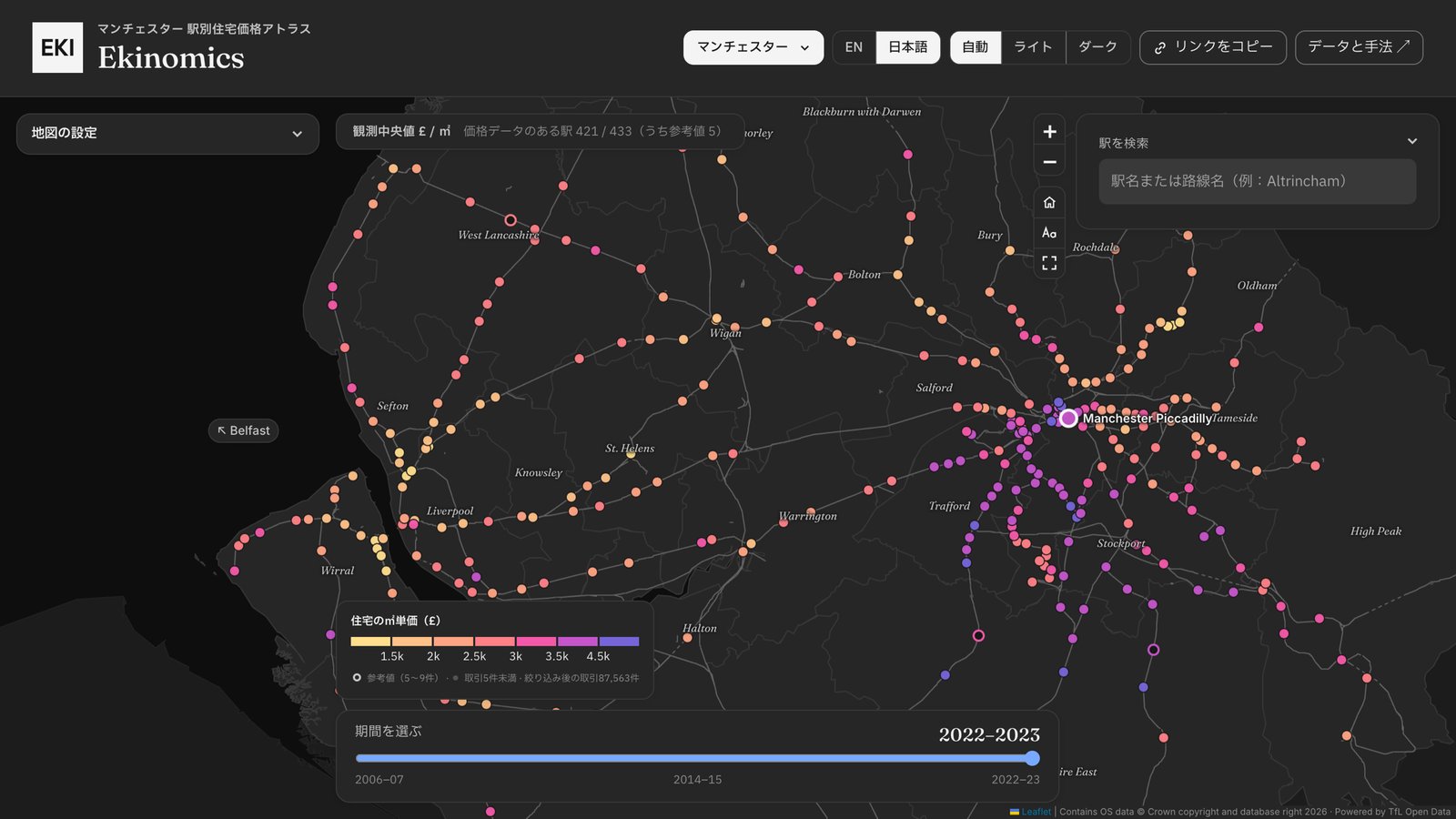
Task: Click the yellow 1.5k legend swatch
Action: pos(371,642)
